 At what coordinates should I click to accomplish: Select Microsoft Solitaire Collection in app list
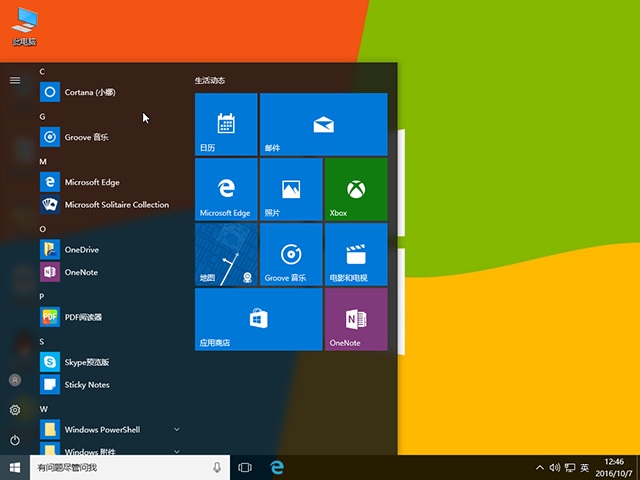click(x=116, y=205)
